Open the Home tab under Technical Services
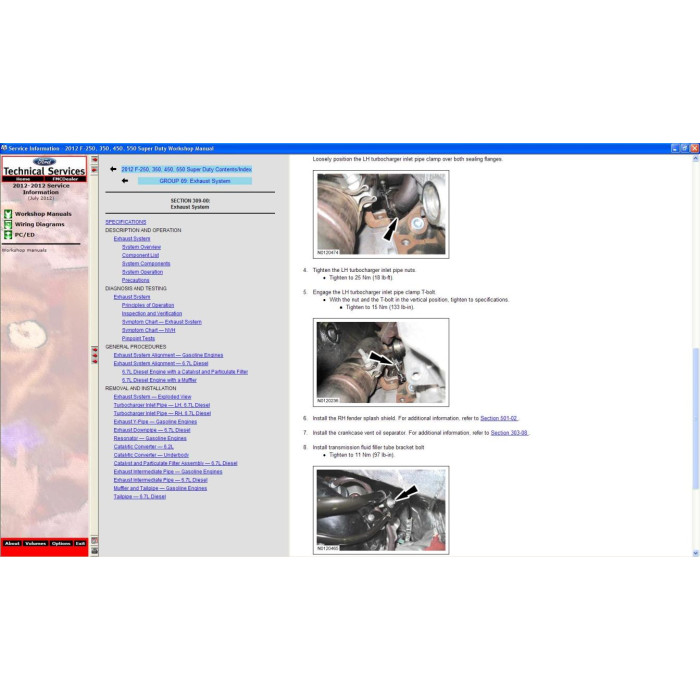700x700 pixels. click(23, 179)
